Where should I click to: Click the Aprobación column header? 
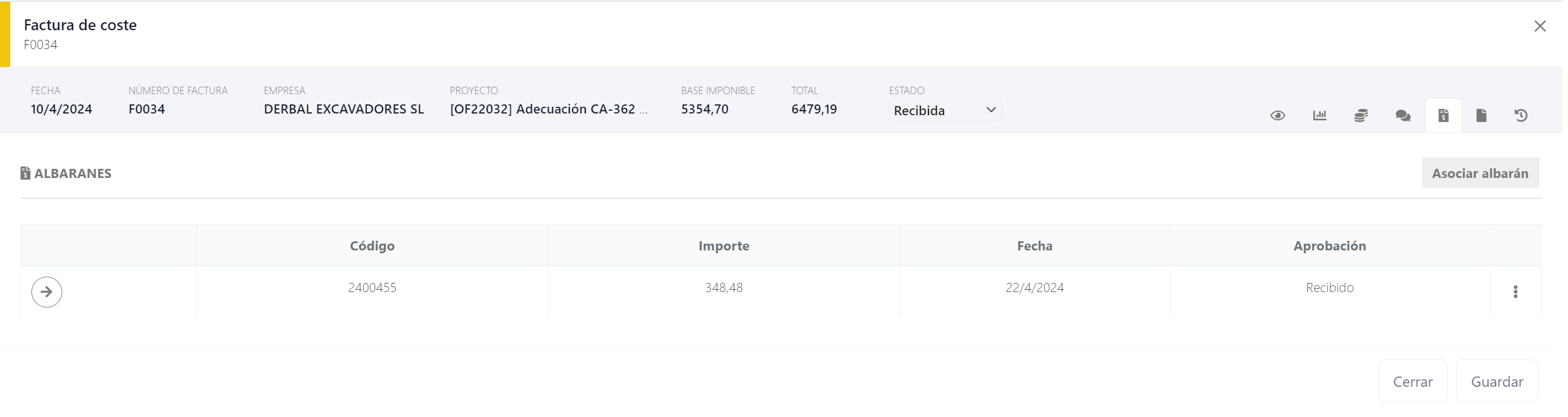coord(1329,246)
